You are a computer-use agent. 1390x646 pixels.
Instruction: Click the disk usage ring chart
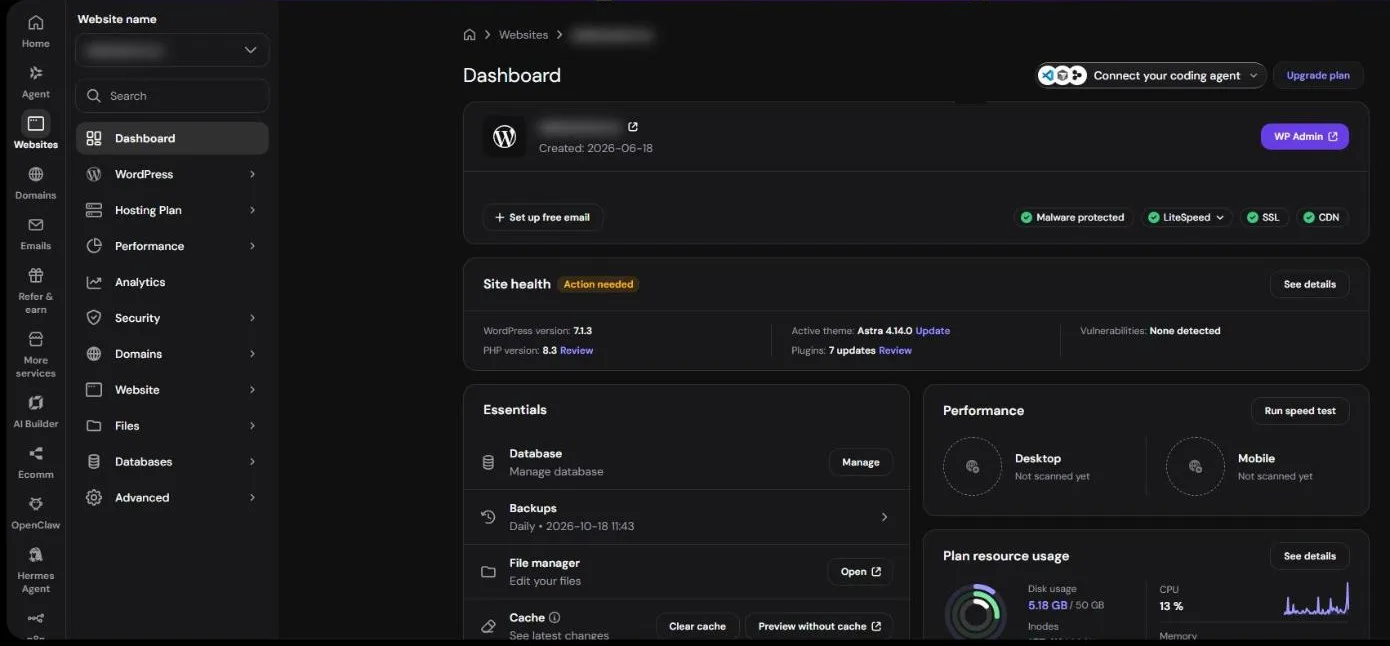975,612
